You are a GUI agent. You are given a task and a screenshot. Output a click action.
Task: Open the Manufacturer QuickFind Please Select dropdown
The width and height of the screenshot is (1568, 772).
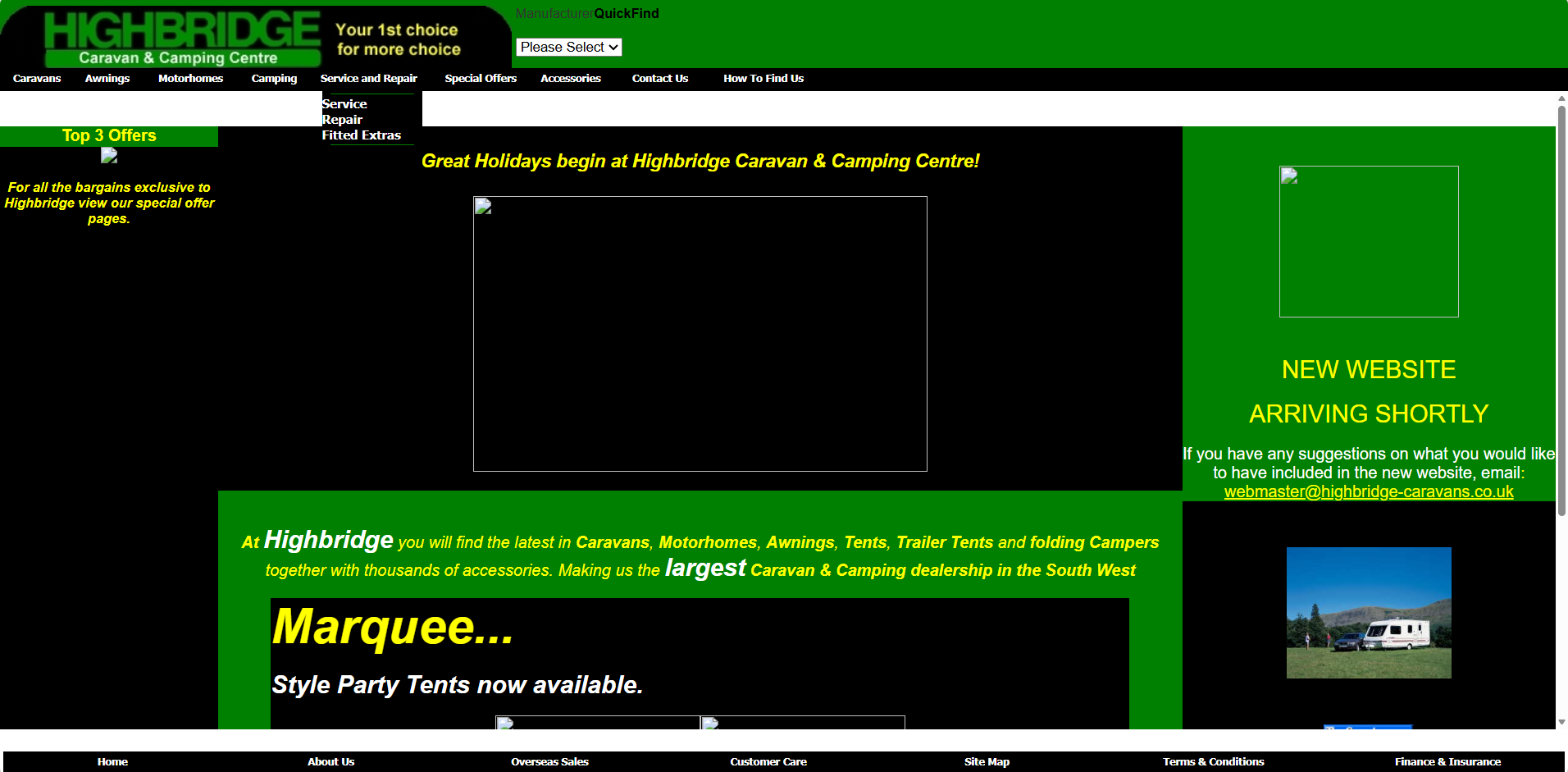[569, 47]
